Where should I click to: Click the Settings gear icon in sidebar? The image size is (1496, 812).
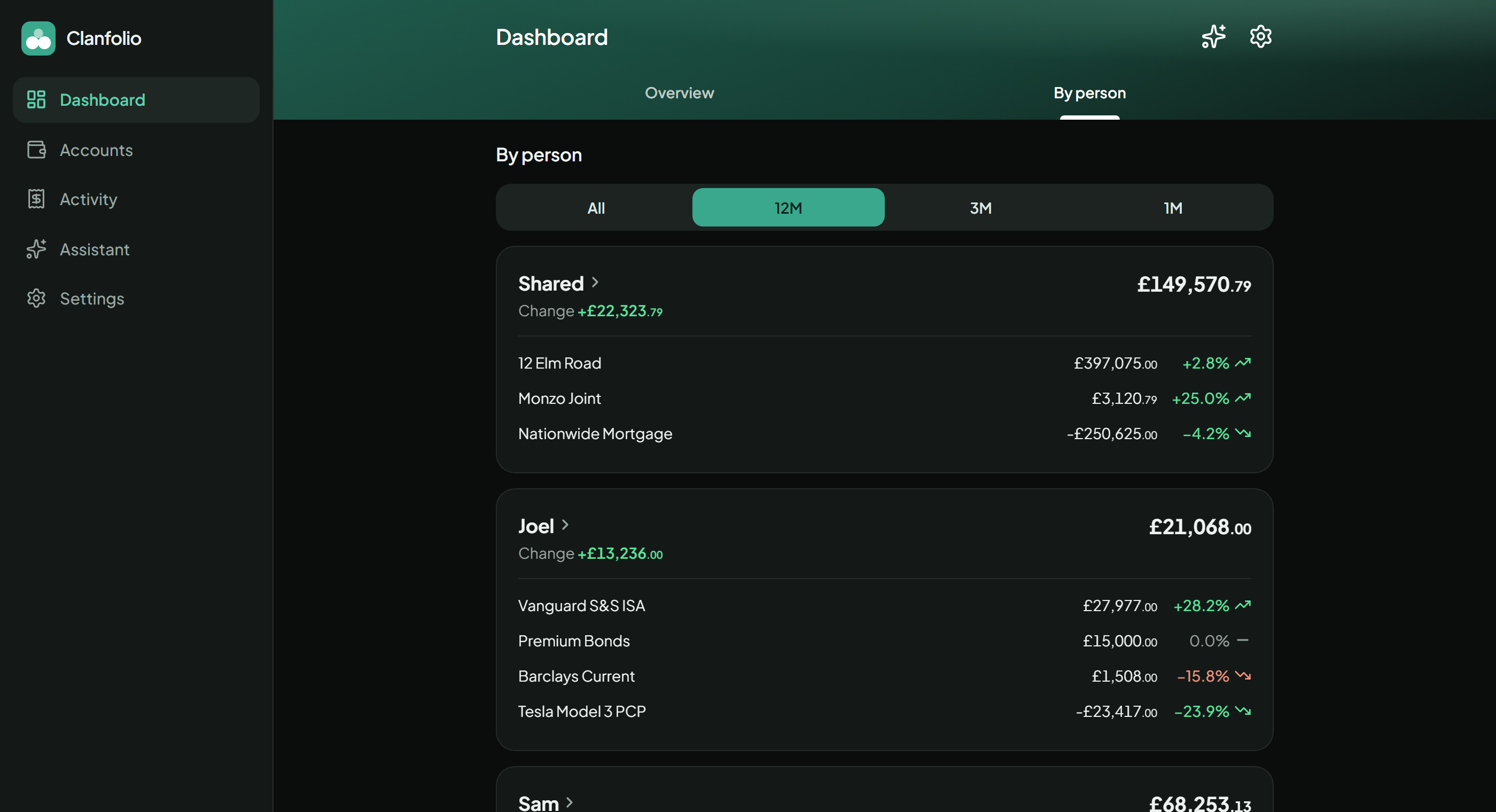(36, 299)
